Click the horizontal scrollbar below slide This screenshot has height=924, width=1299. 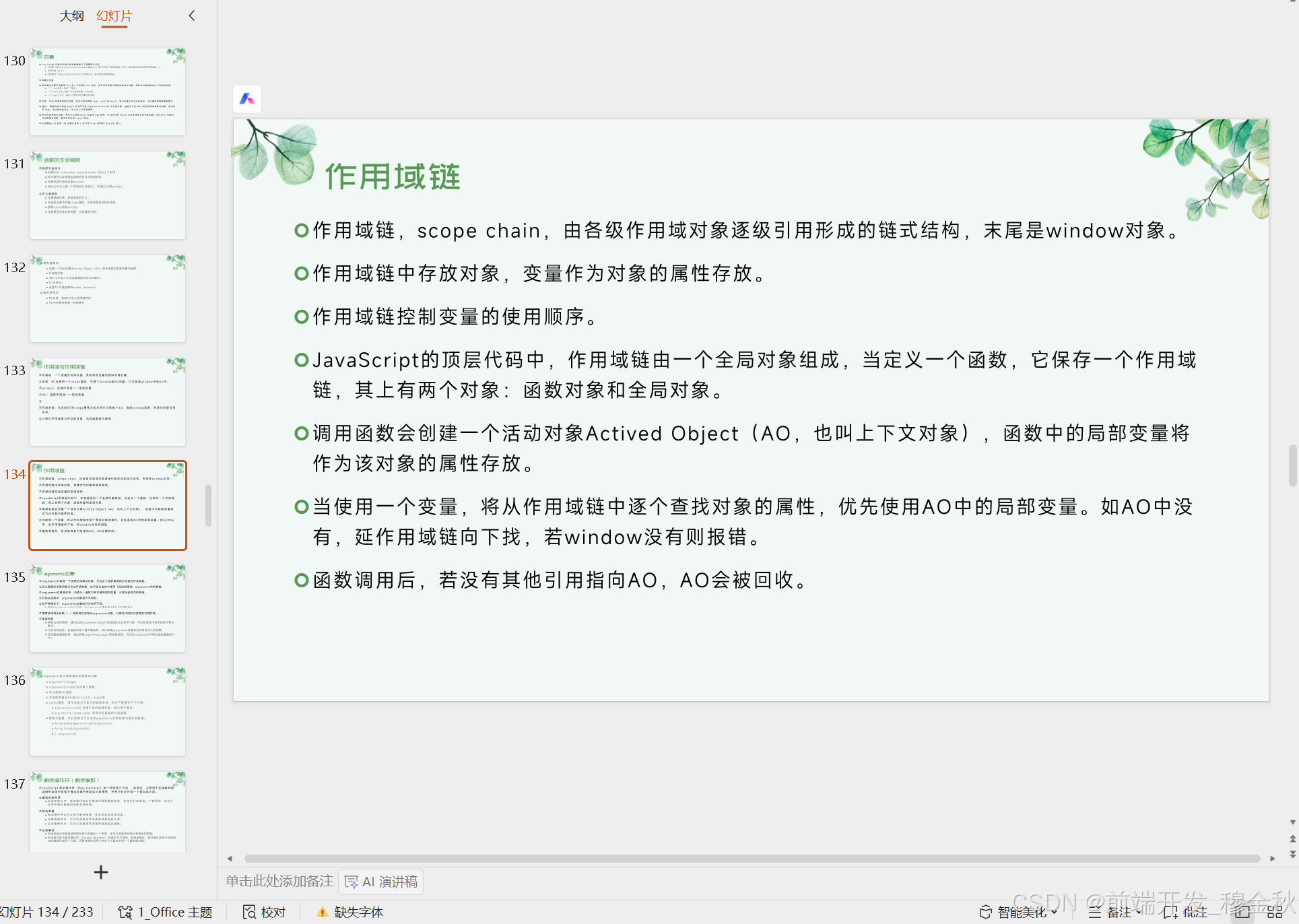pyautogui.click(x=751, y=859)
